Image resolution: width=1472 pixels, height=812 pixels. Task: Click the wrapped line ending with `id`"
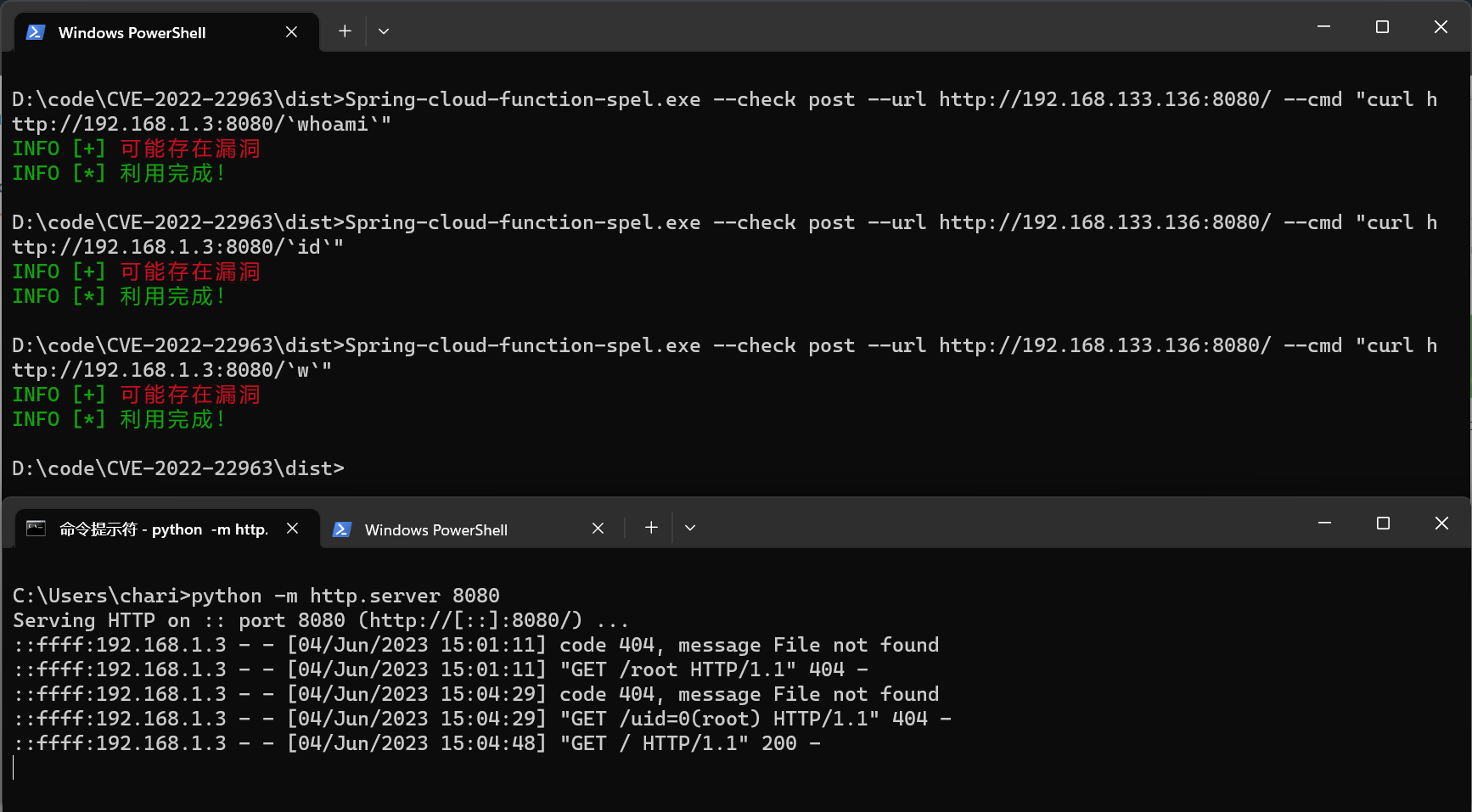point(177,247)
